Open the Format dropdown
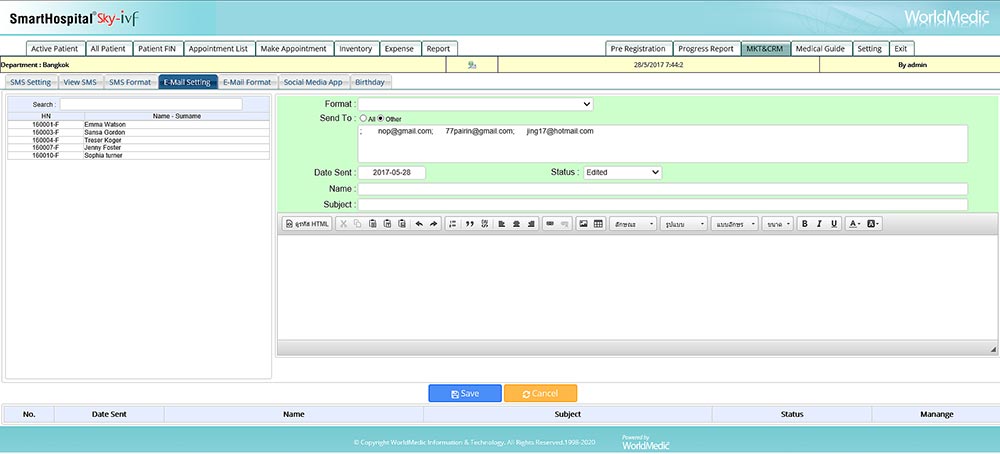Screen dimensions: 1000x454 point(475,104)
